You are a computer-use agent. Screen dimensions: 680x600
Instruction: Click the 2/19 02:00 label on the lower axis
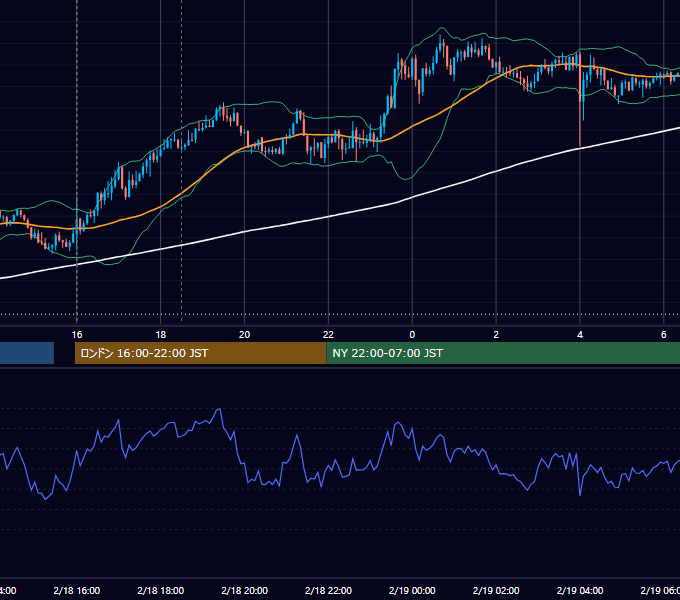pos(496,590)
